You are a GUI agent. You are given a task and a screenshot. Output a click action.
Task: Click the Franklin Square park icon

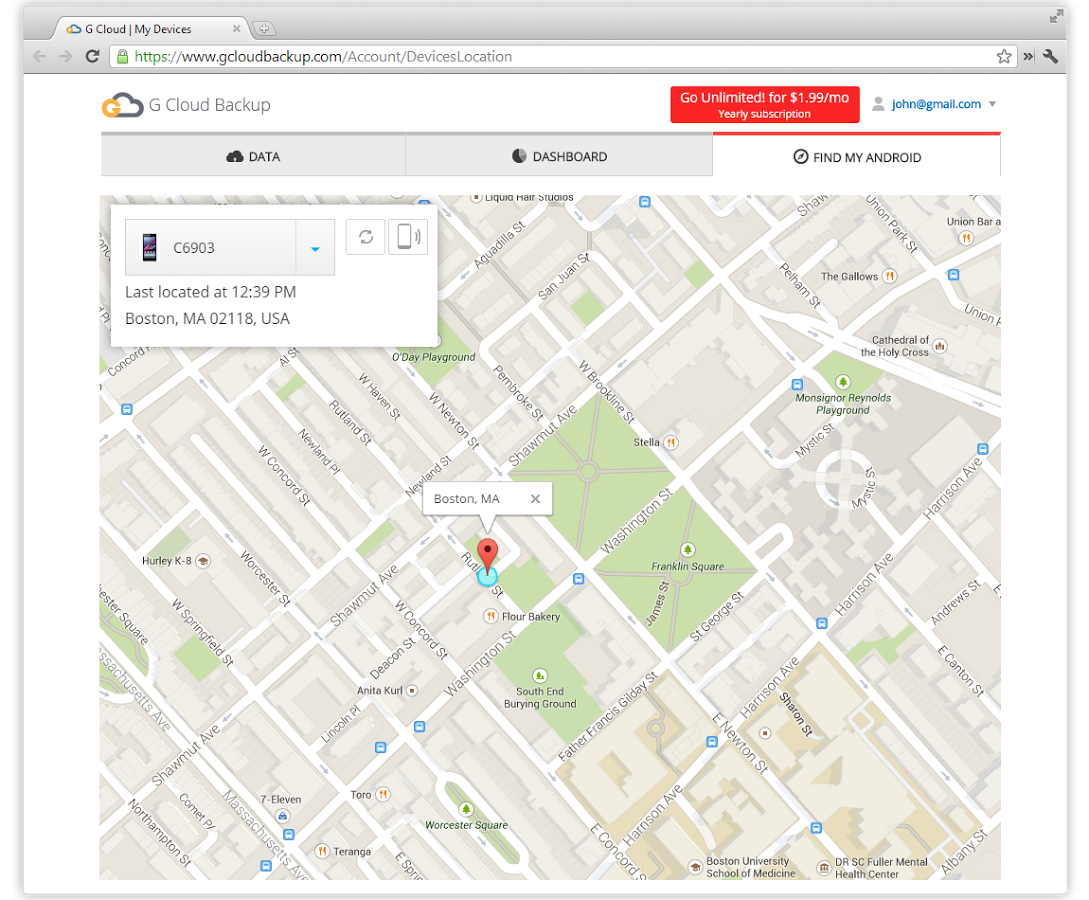[x=688, y=550]
